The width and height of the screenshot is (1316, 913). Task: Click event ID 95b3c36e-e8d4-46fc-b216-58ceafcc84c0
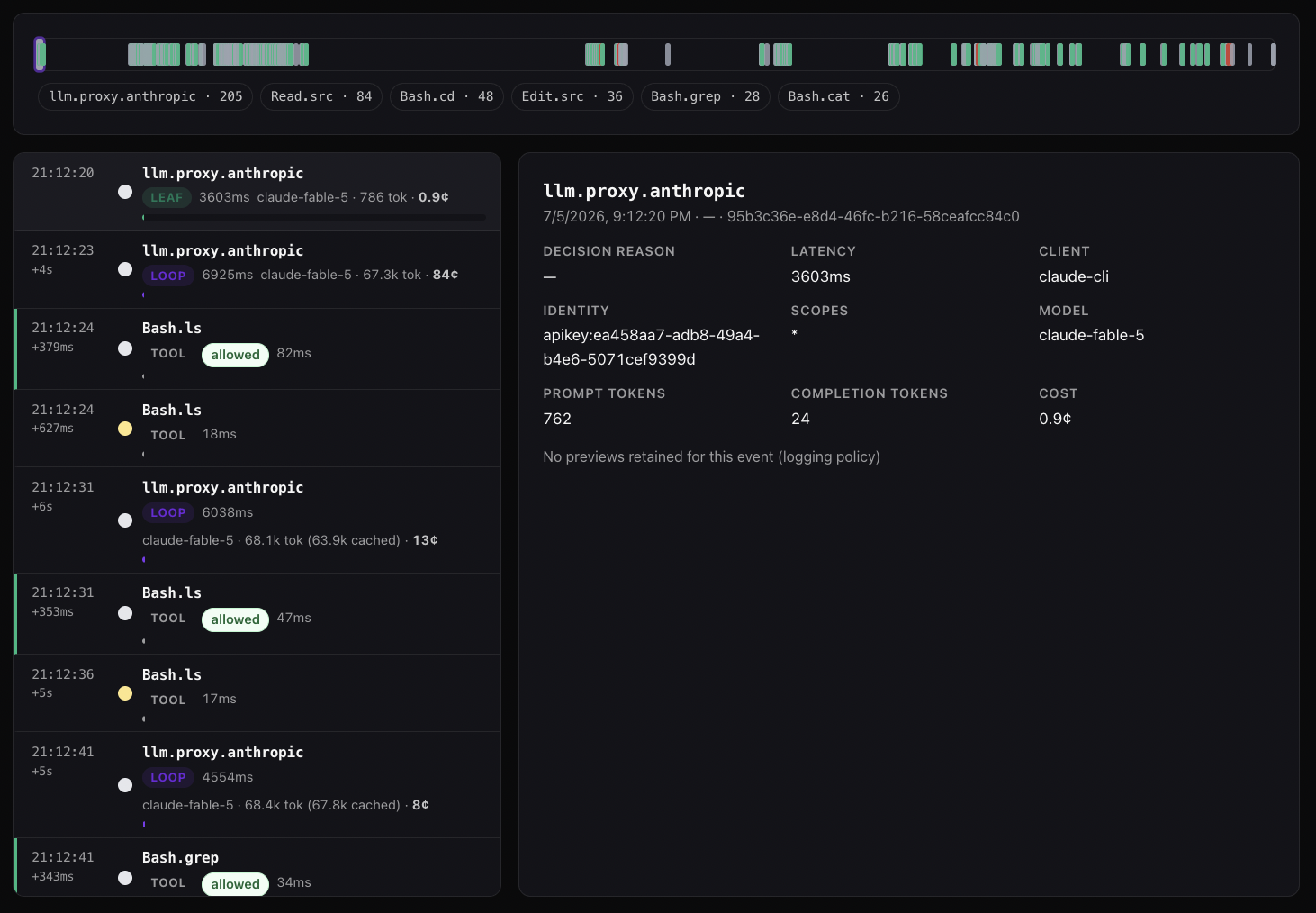pyautogui.click(x=873, y=217)
